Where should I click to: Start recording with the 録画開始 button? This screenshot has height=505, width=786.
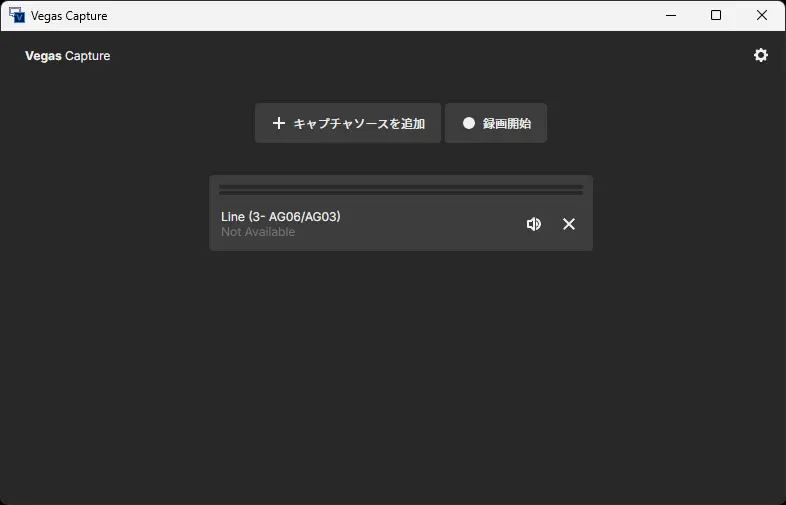[496, 123]
